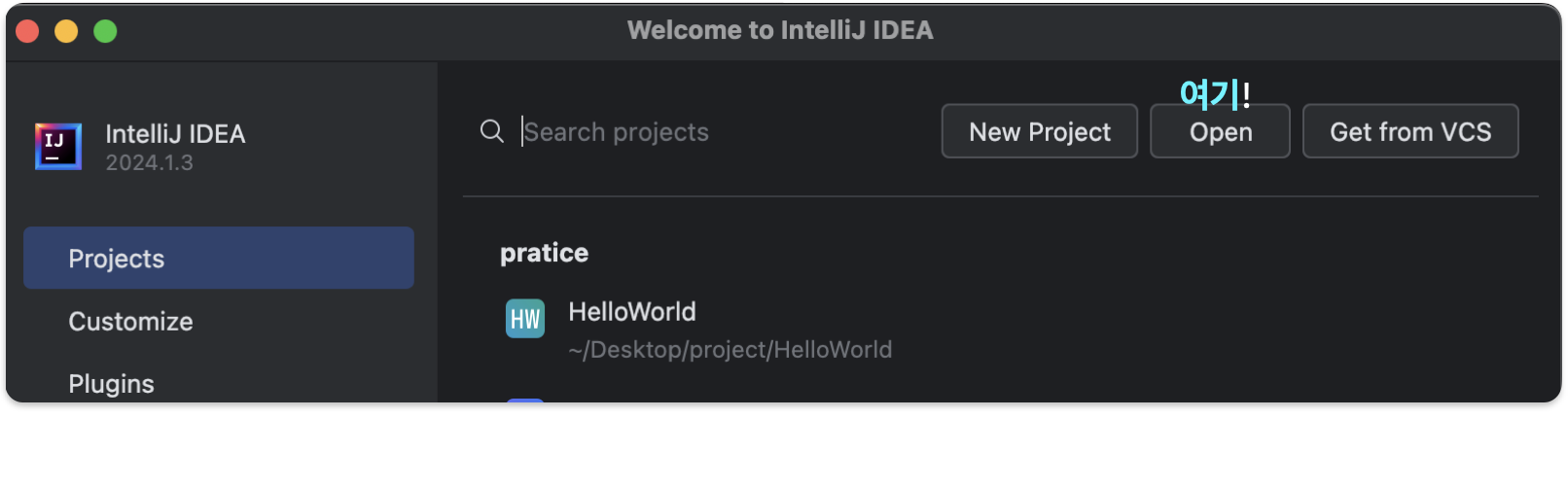Select the Projects tab in sidebar
1568x488 pixels.
[x=219, y=258]
